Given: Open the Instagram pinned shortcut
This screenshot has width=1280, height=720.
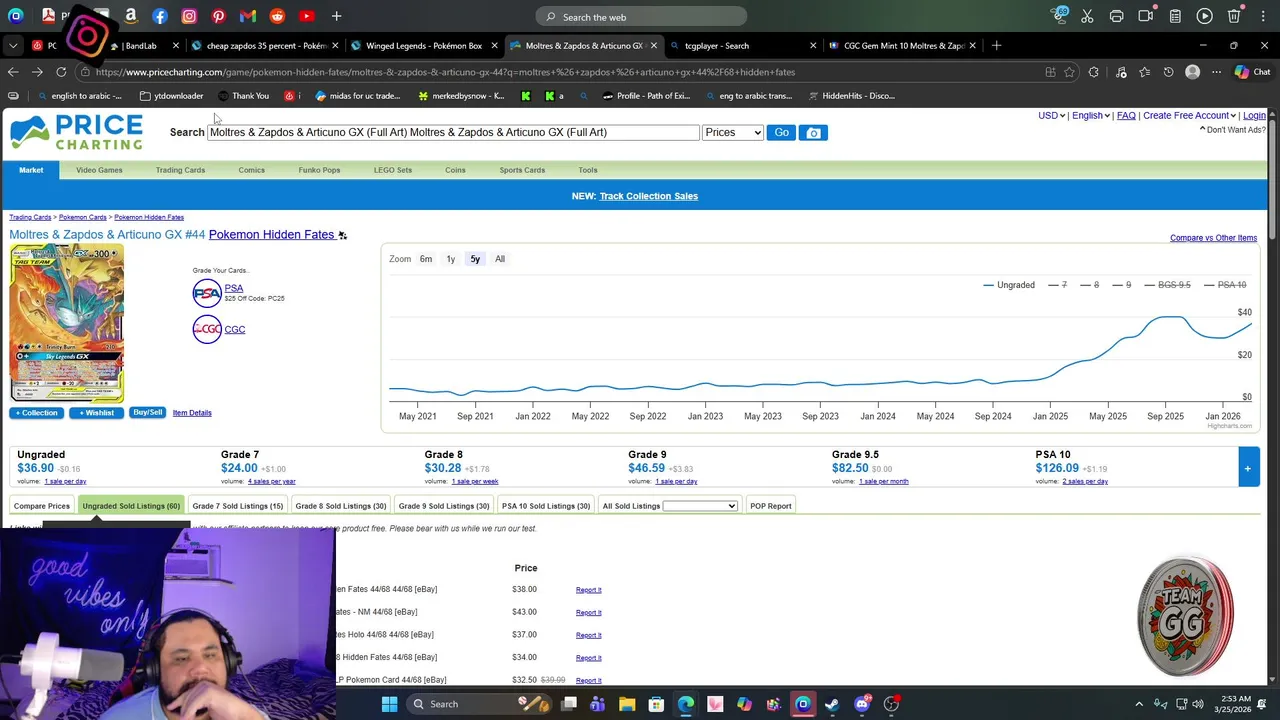Looking at the screenshot, I should (x=189, y=16).
